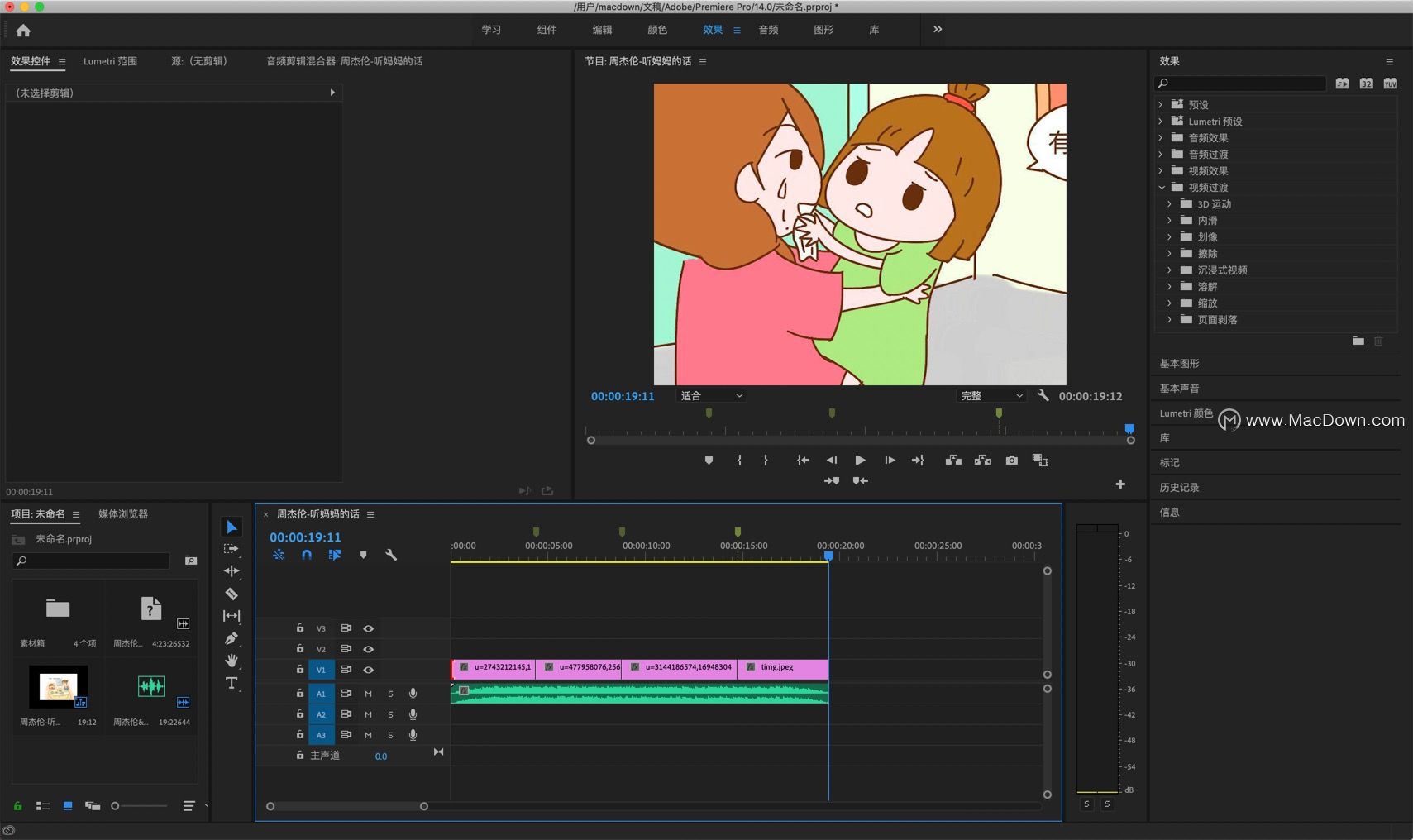Expand the 溶解 folder
The height and width of the screenshot is (840, 1413).
[1169, 287]
